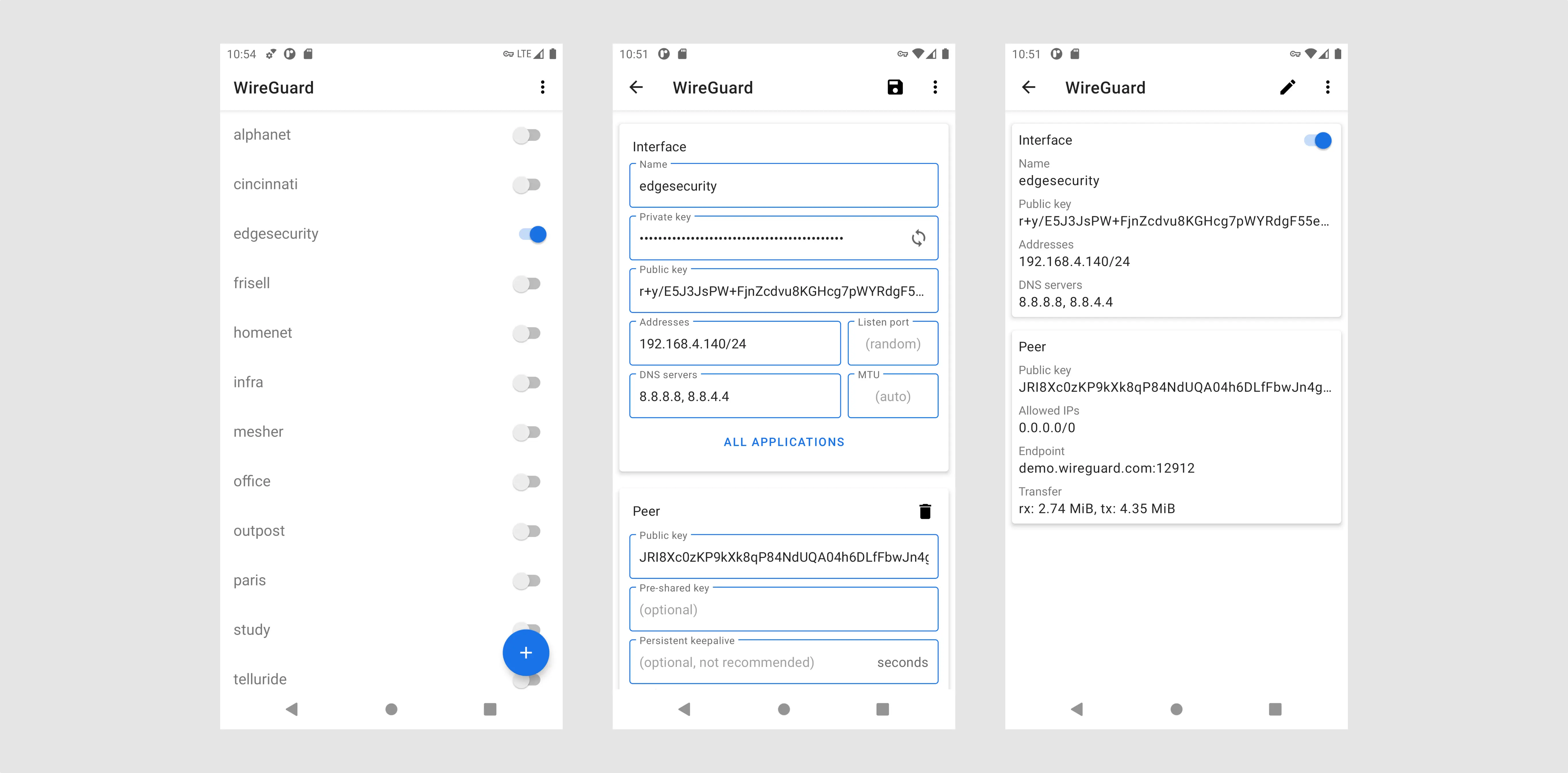Viewport: 1568px width, 773px height.
Task: Set the MTU field
Action: (893, 395)
